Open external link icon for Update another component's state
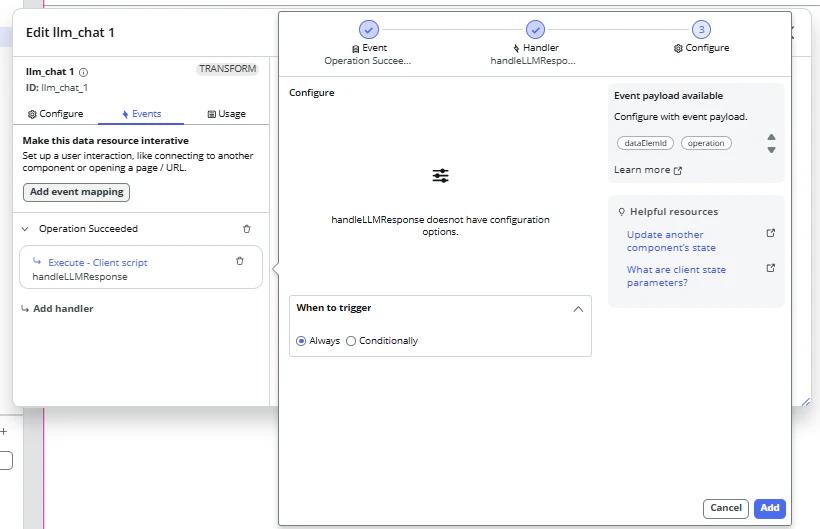Viewport: 820px width, 529px height. [x=770, y=233]
